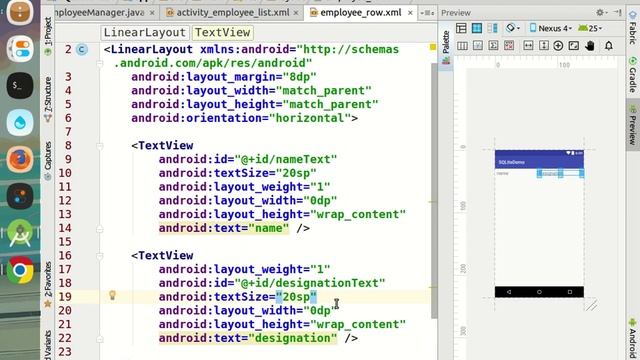Click the yellow warning indicator in editor
The image size is (640, 360).
coord(433,47)
